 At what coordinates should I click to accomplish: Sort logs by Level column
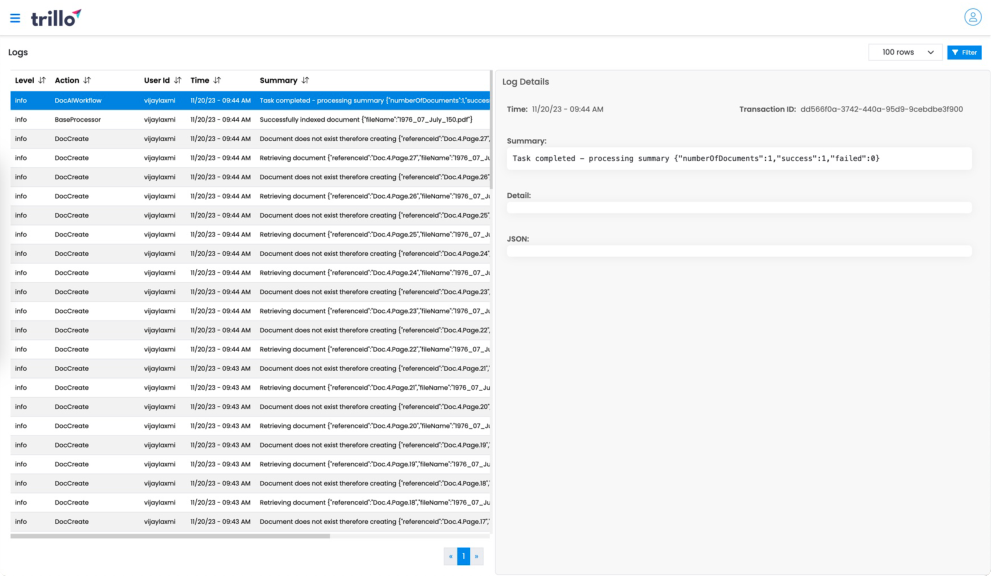[42, 80]
